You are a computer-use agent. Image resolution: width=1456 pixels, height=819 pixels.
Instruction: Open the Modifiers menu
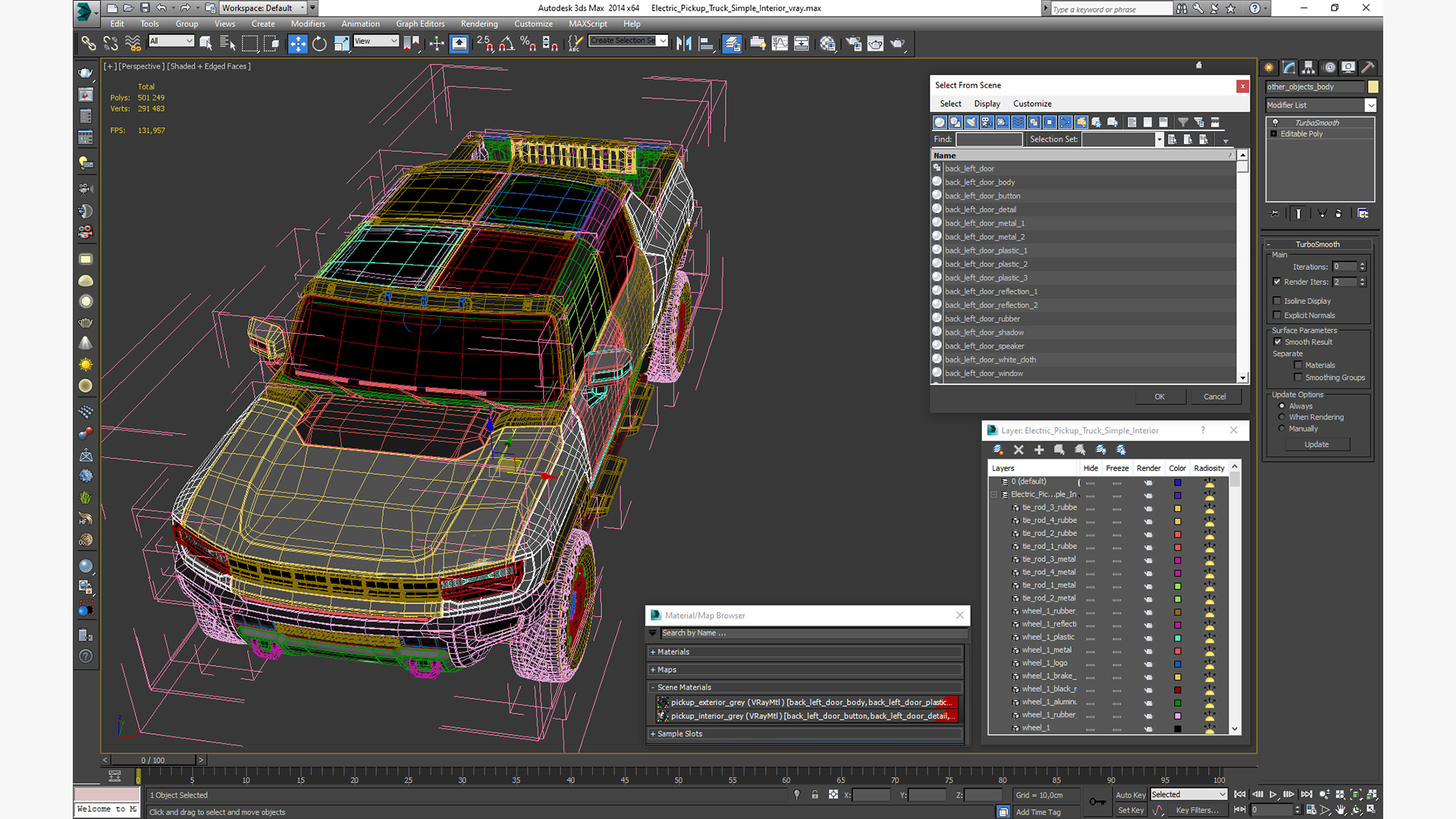[x=308, y=24]
